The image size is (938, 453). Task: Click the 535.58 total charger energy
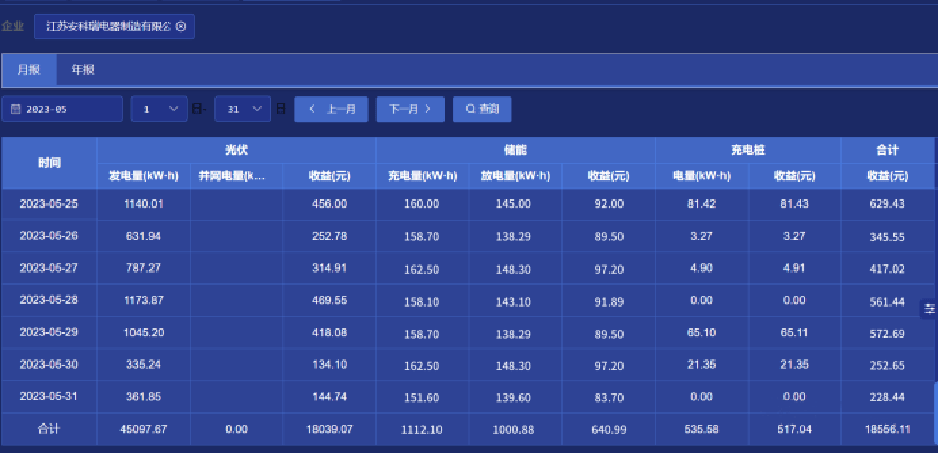coord(701,430)
